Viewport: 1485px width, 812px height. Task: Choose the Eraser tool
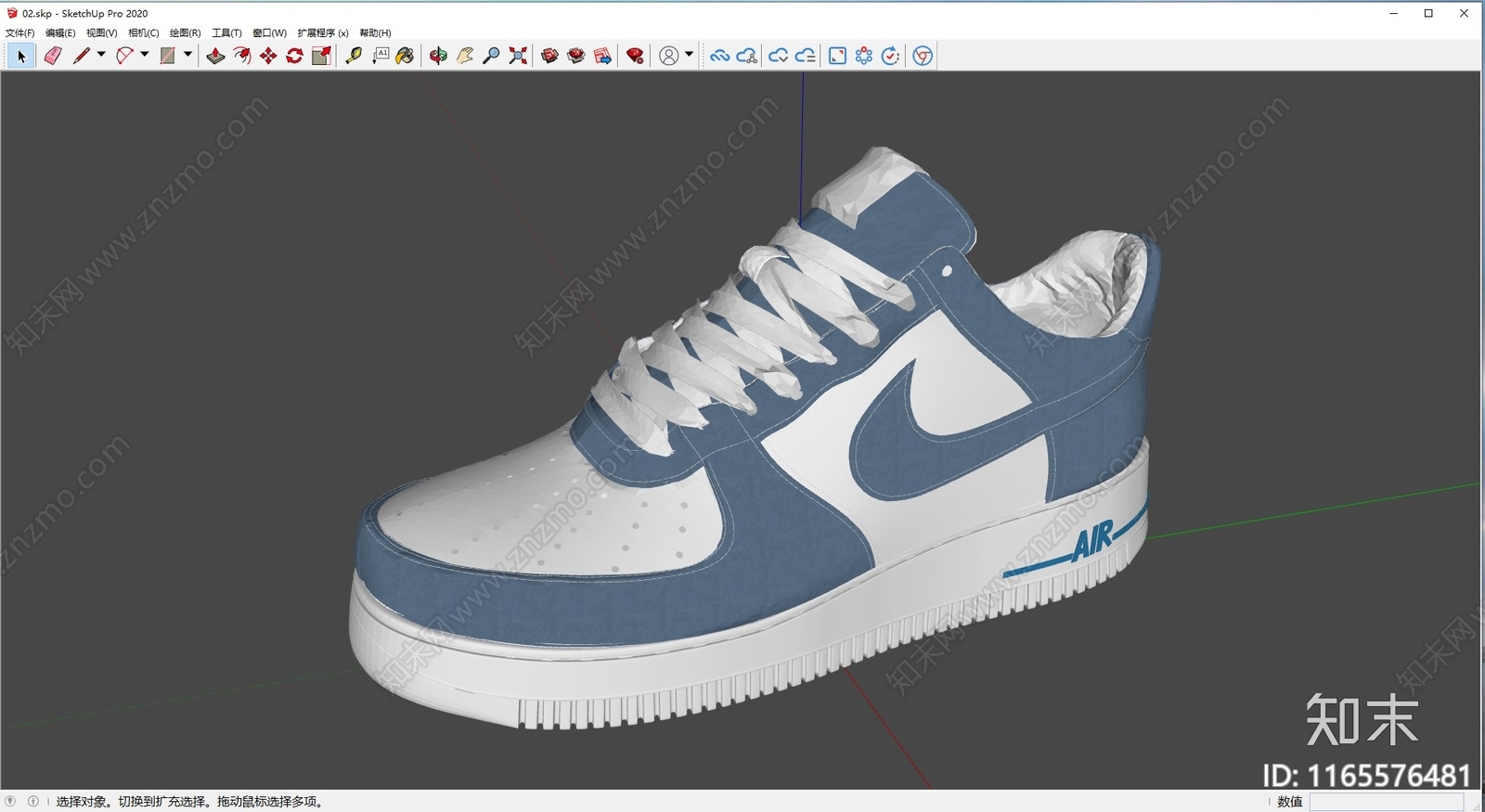pos(53,57)
